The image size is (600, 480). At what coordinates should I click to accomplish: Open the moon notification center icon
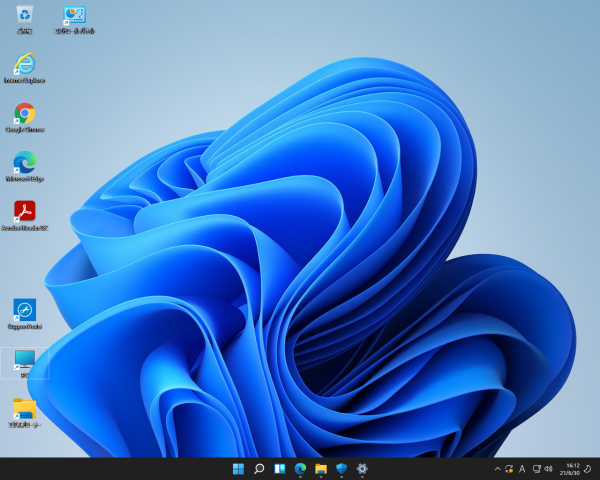(587, 469)
